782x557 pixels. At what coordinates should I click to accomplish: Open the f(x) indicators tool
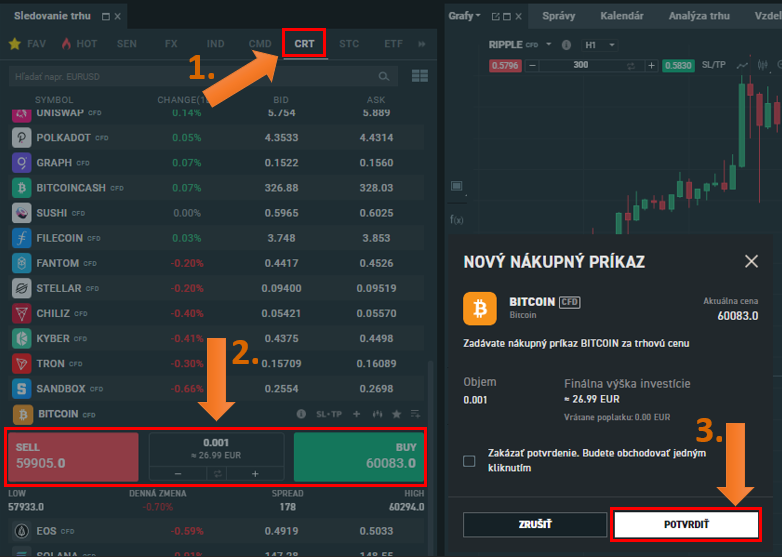[x=456, y=219]
